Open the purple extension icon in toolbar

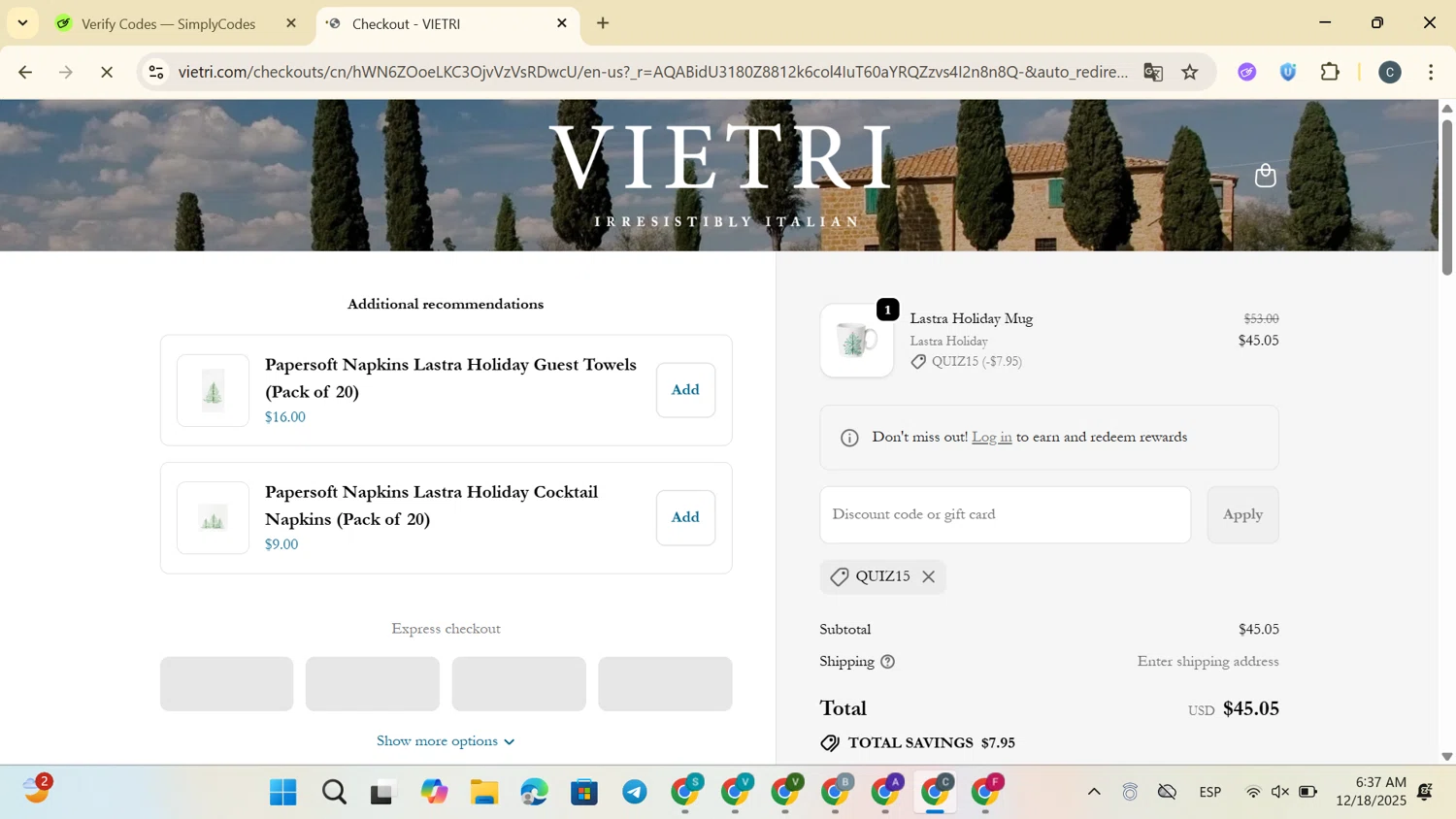(x=1247, y=73)
